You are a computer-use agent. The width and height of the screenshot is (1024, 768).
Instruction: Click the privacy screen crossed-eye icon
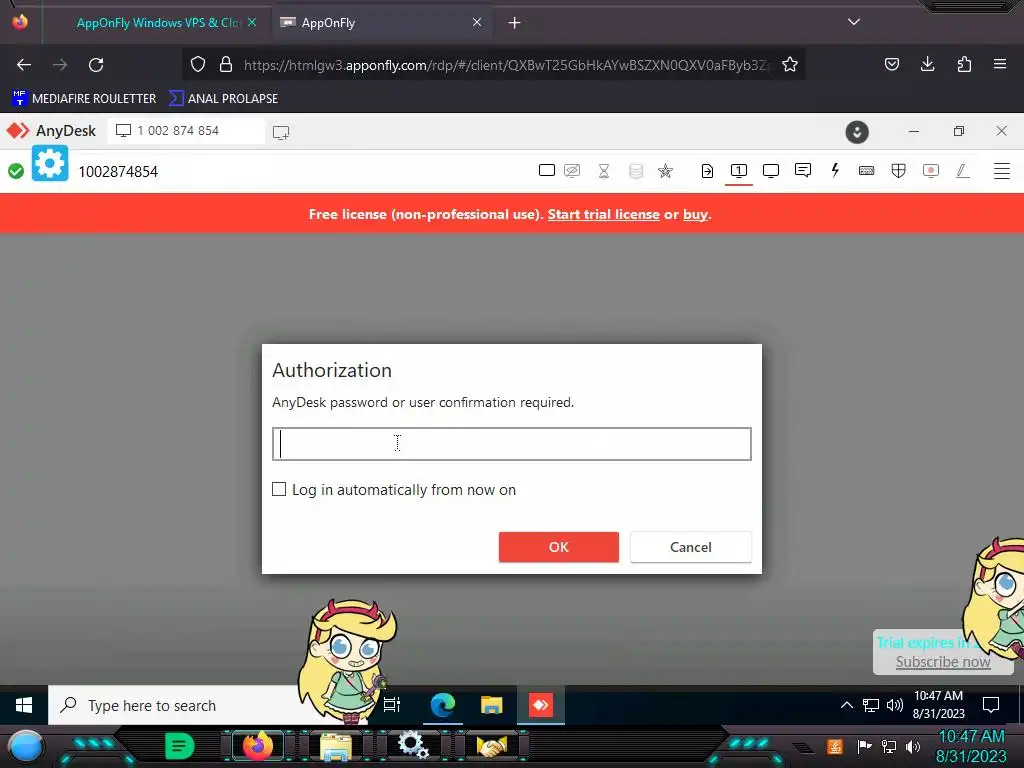(572, 171)
